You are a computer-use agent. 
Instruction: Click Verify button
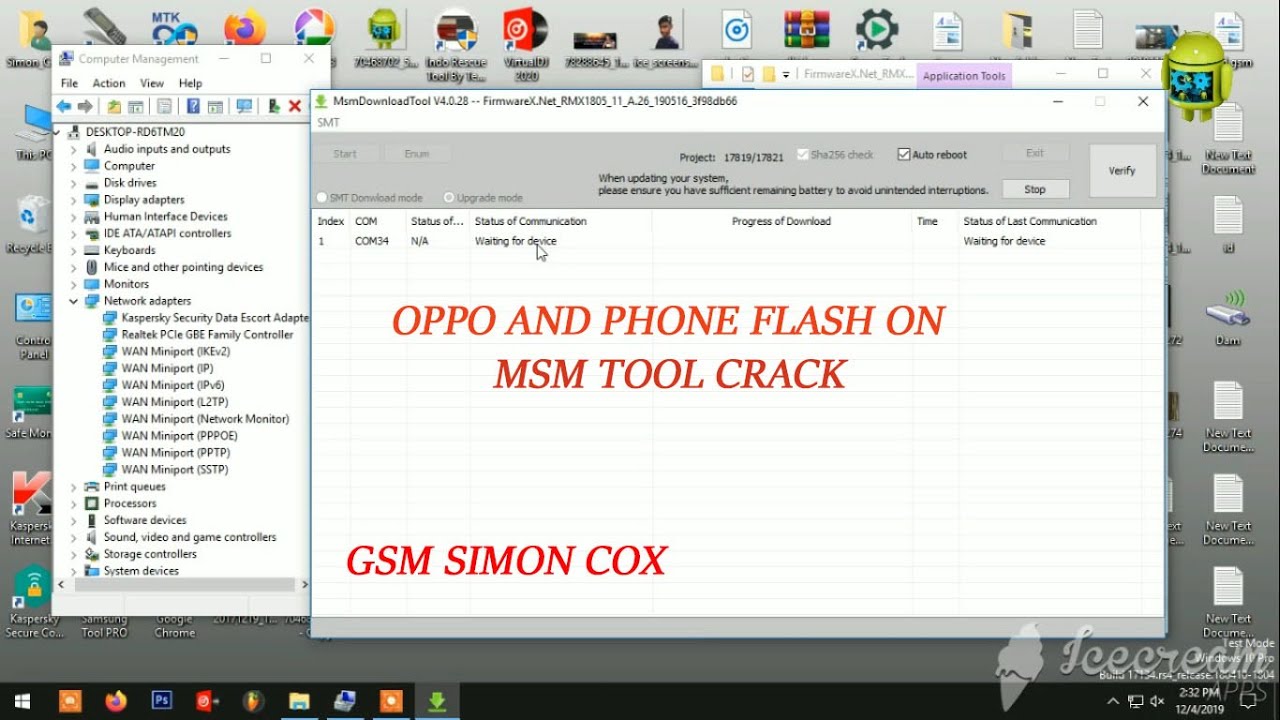coord(1122,171)
